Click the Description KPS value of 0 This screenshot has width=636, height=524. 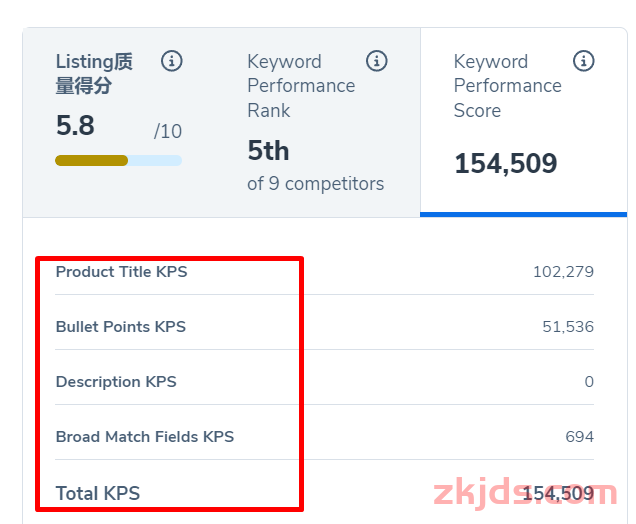pos(589,382)
